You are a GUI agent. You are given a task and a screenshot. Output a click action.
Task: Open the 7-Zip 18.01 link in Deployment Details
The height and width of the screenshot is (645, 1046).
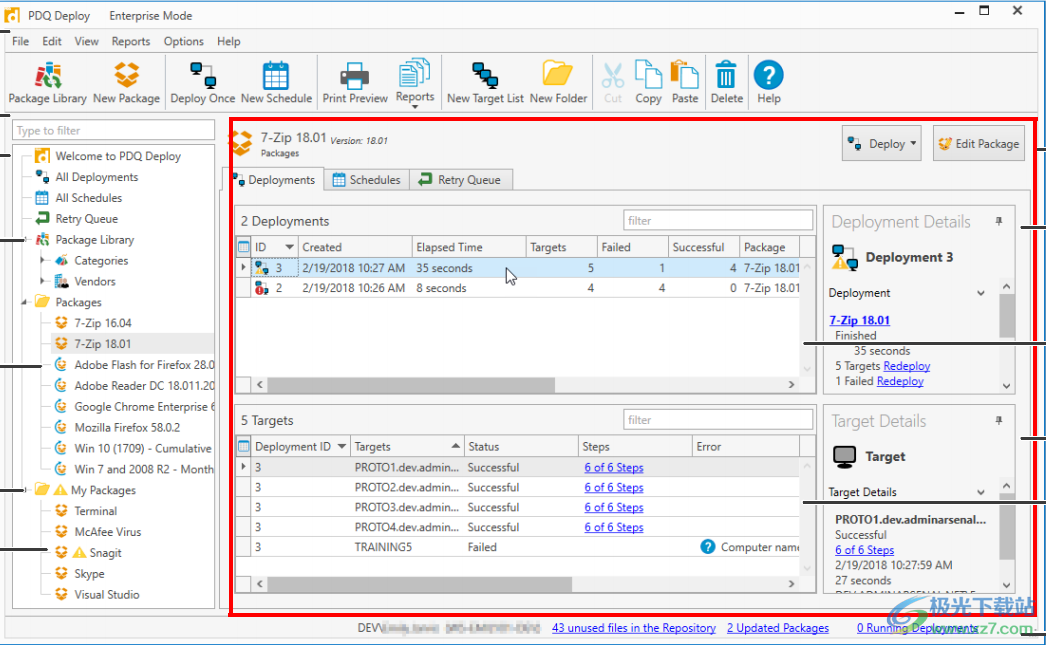coord(859,320)
